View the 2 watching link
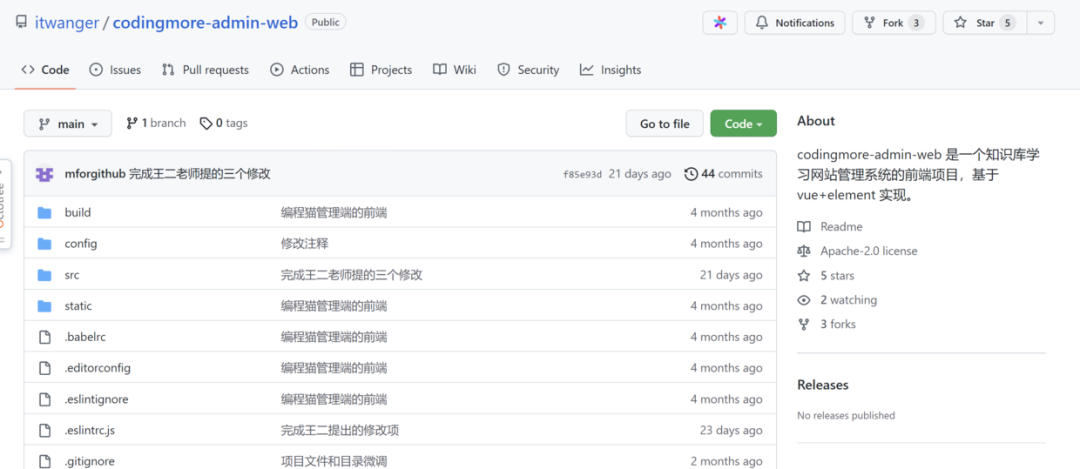Screen dimensions: 1080x469 tap(838, 300)
